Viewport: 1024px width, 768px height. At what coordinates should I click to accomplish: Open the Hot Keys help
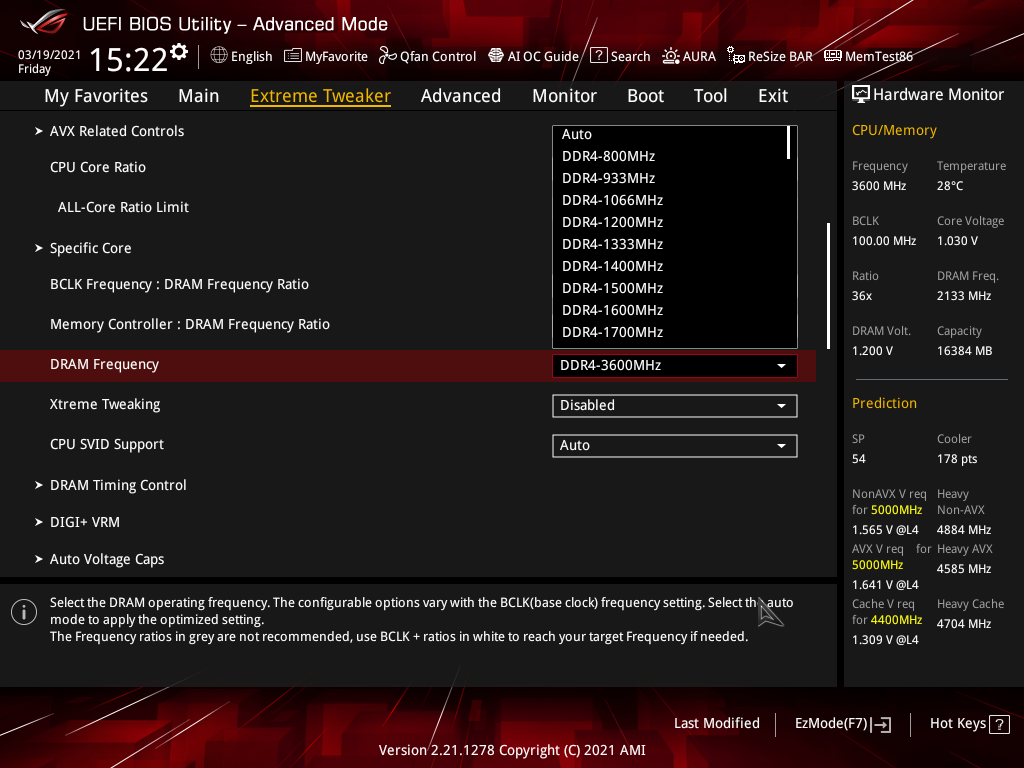(969, 724)
